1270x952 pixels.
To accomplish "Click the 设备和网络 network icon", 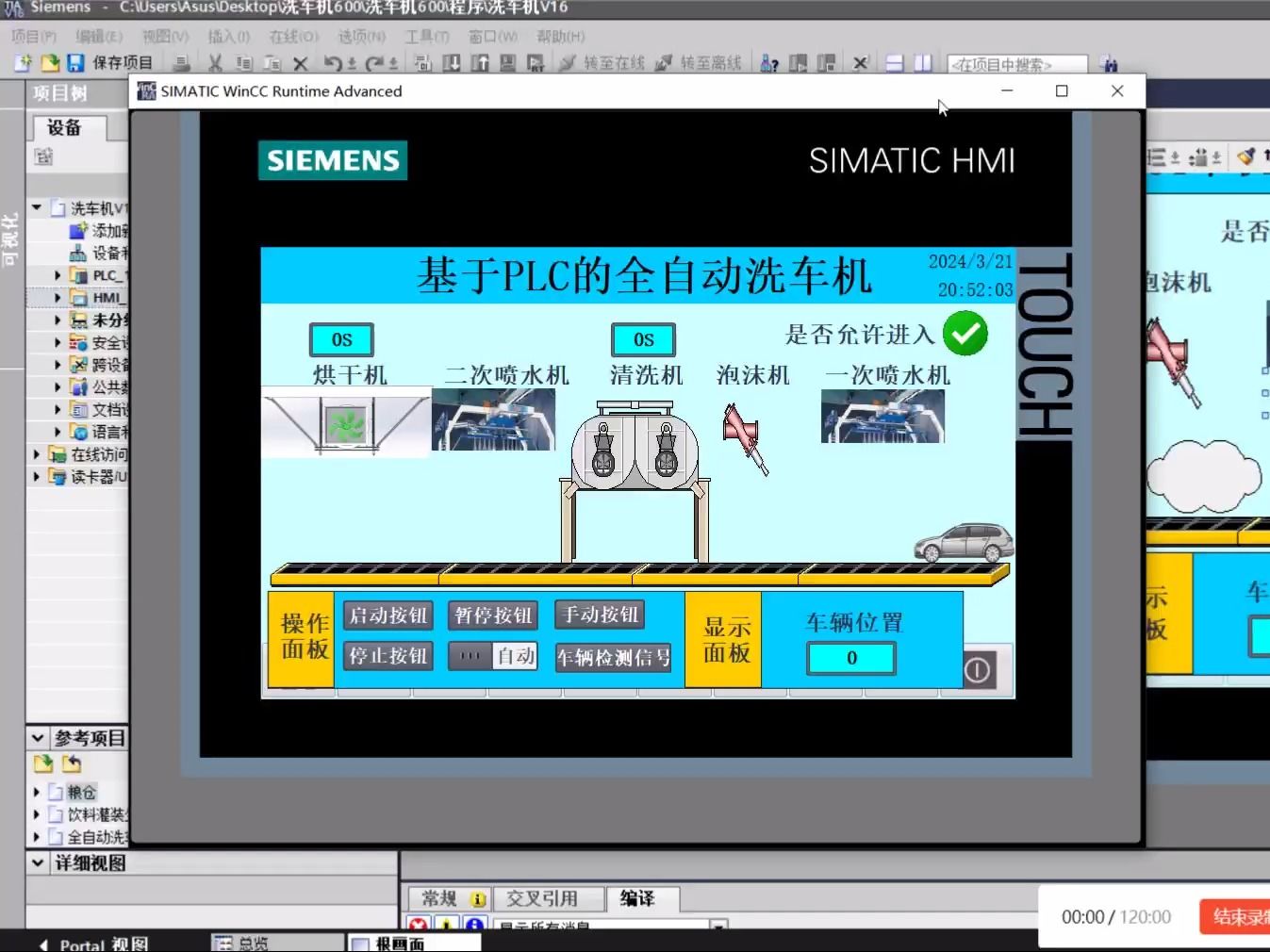I will tap(78, 253).
